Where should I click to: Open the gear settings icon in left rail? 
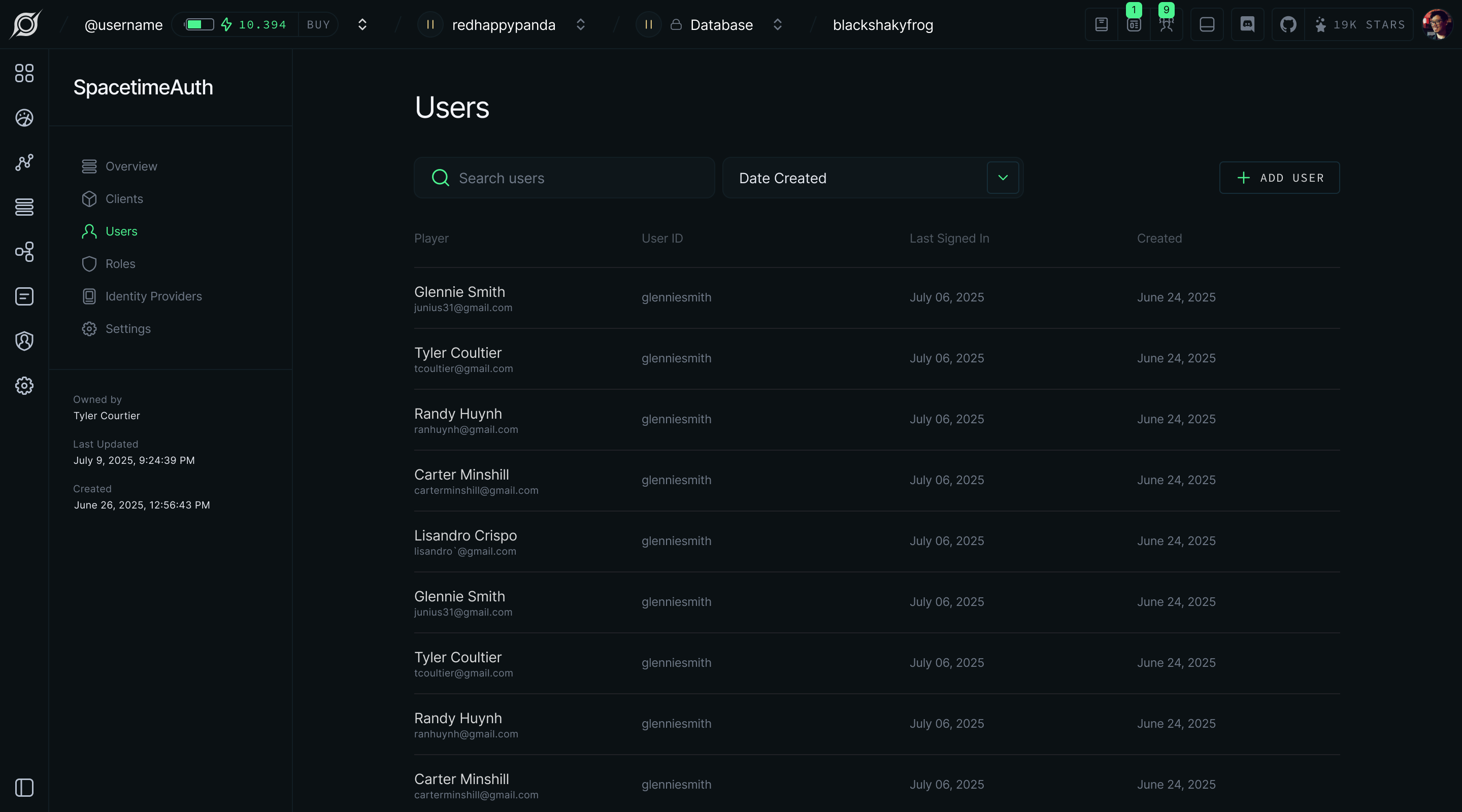[x=24, y=386]
